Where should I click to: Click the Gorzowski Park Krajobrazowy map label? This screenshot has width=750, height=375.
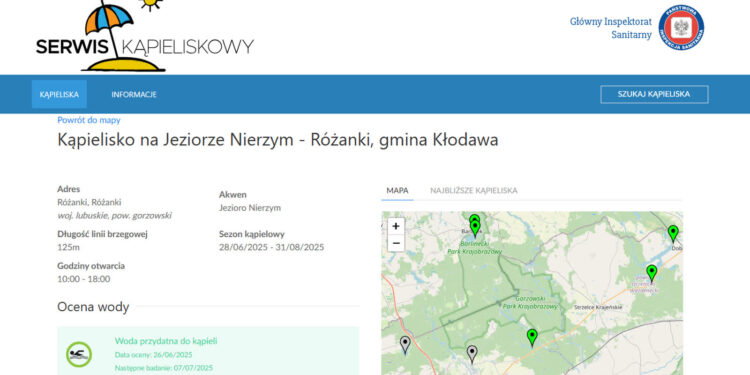(530, 303)
